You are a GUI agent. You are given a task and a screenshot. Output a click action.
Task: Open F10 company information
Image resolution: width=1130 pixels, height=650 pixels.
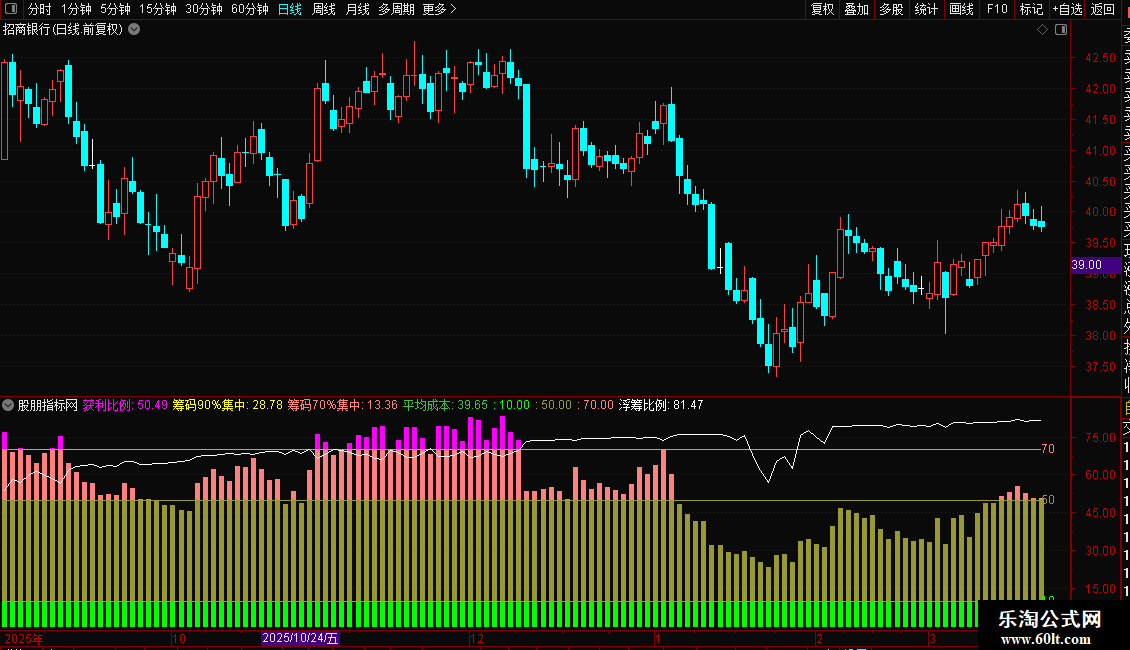point(997,9)
